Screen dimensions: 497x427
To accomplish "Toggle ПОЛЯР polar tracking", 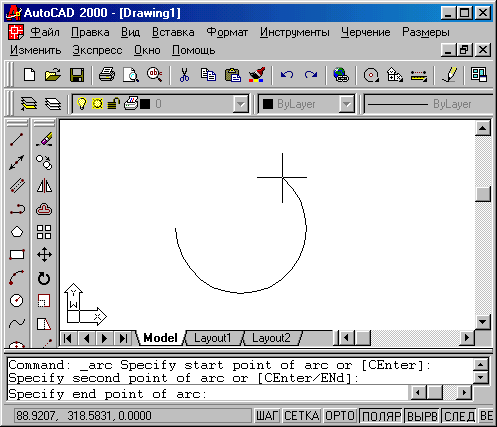I will (x=381, y=416).
